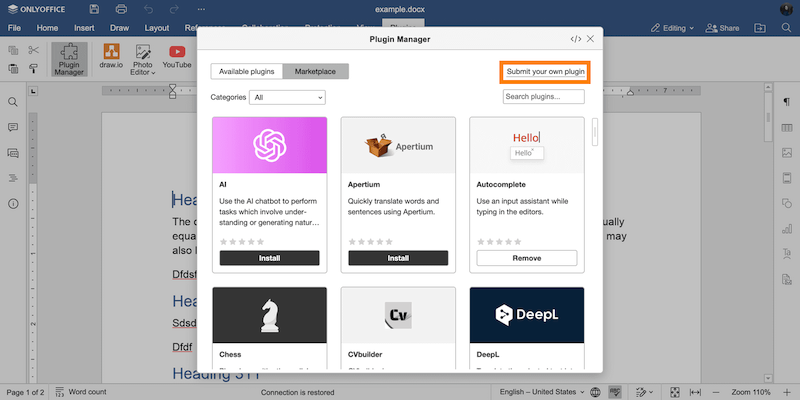This screenshot has width=800, height=400.
Task: Click the Search plugins input field
Action: pos(543,97)
